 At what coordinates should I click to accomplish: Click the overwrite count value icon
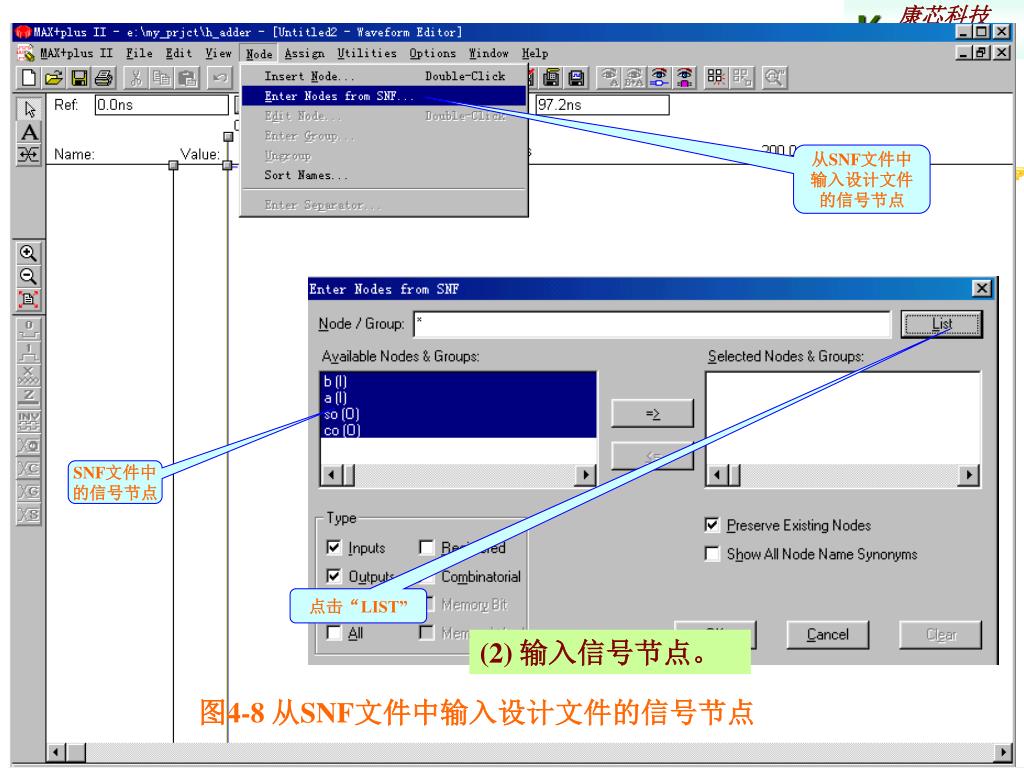click(28, 468)
